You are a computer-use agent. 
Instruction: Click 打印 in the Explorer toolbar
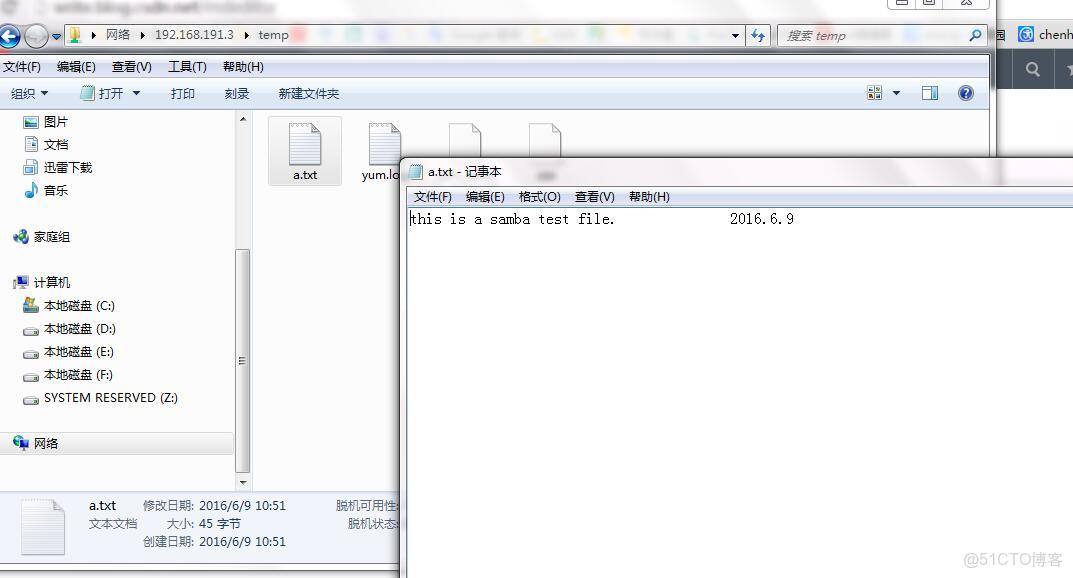coord(183,93)
